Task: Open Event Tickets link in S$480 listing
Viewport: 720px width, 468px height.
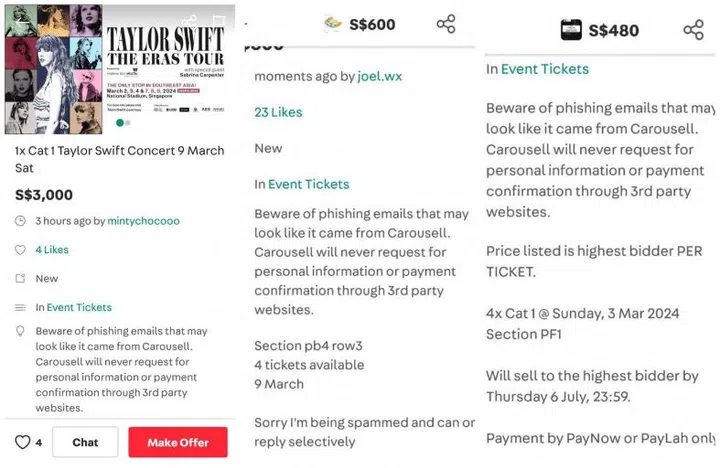Action: (544, 69)
